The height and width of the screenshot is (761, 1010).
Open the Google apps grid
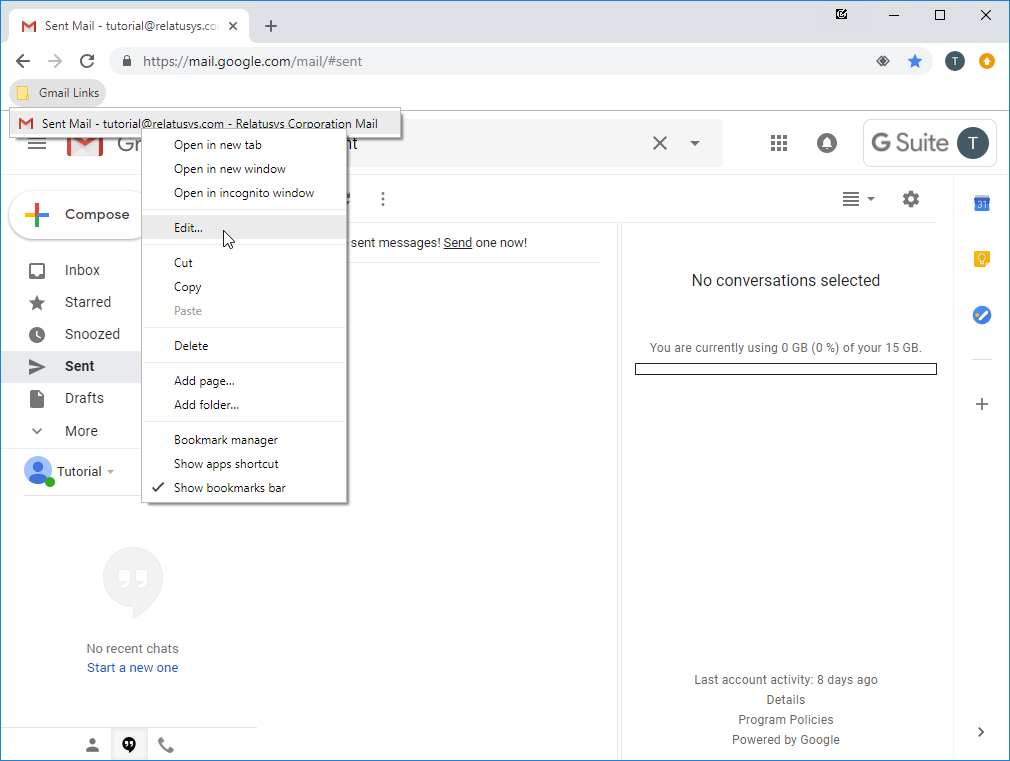pos(779,143)
